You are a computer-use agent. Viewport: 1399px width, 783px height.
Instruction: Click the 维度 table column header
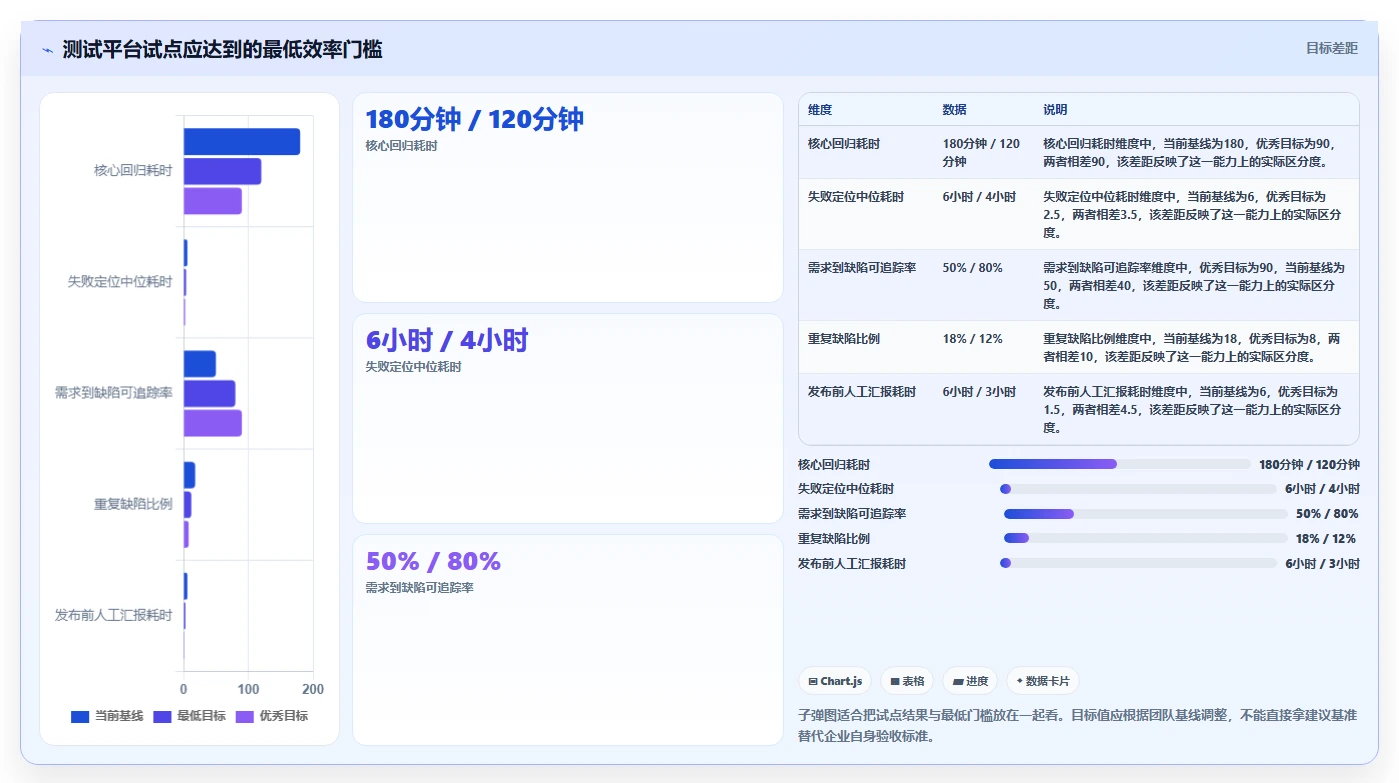coord(820,110)
